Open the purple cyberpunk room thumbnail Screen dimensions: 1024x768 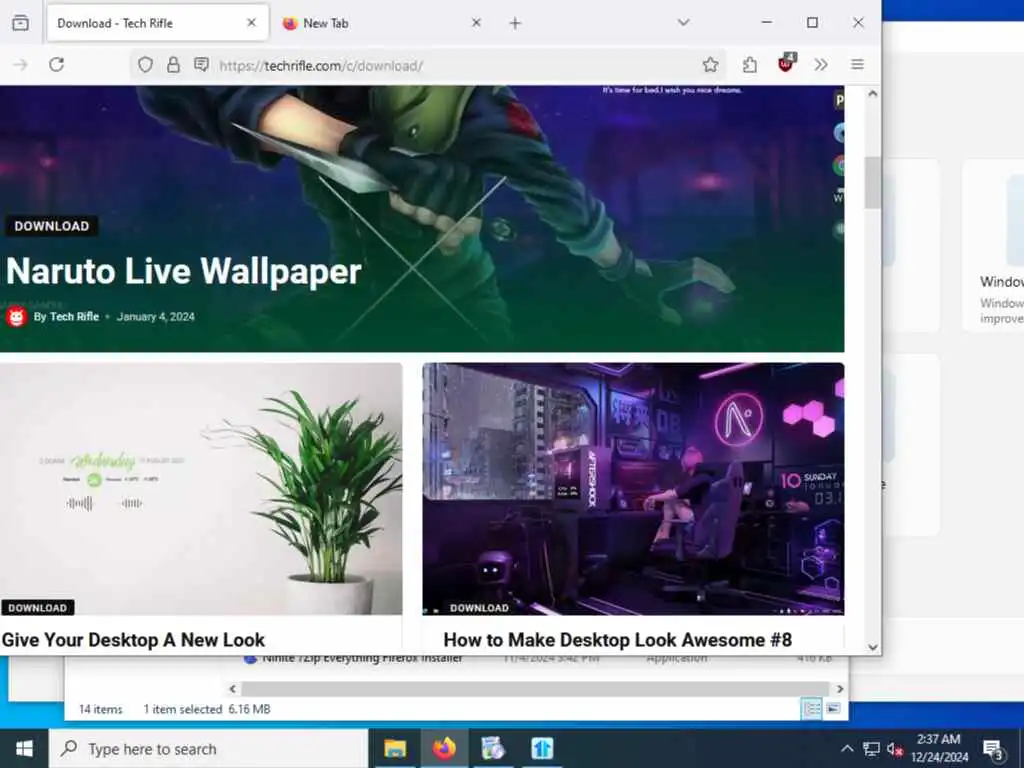(x=633, y=488)
